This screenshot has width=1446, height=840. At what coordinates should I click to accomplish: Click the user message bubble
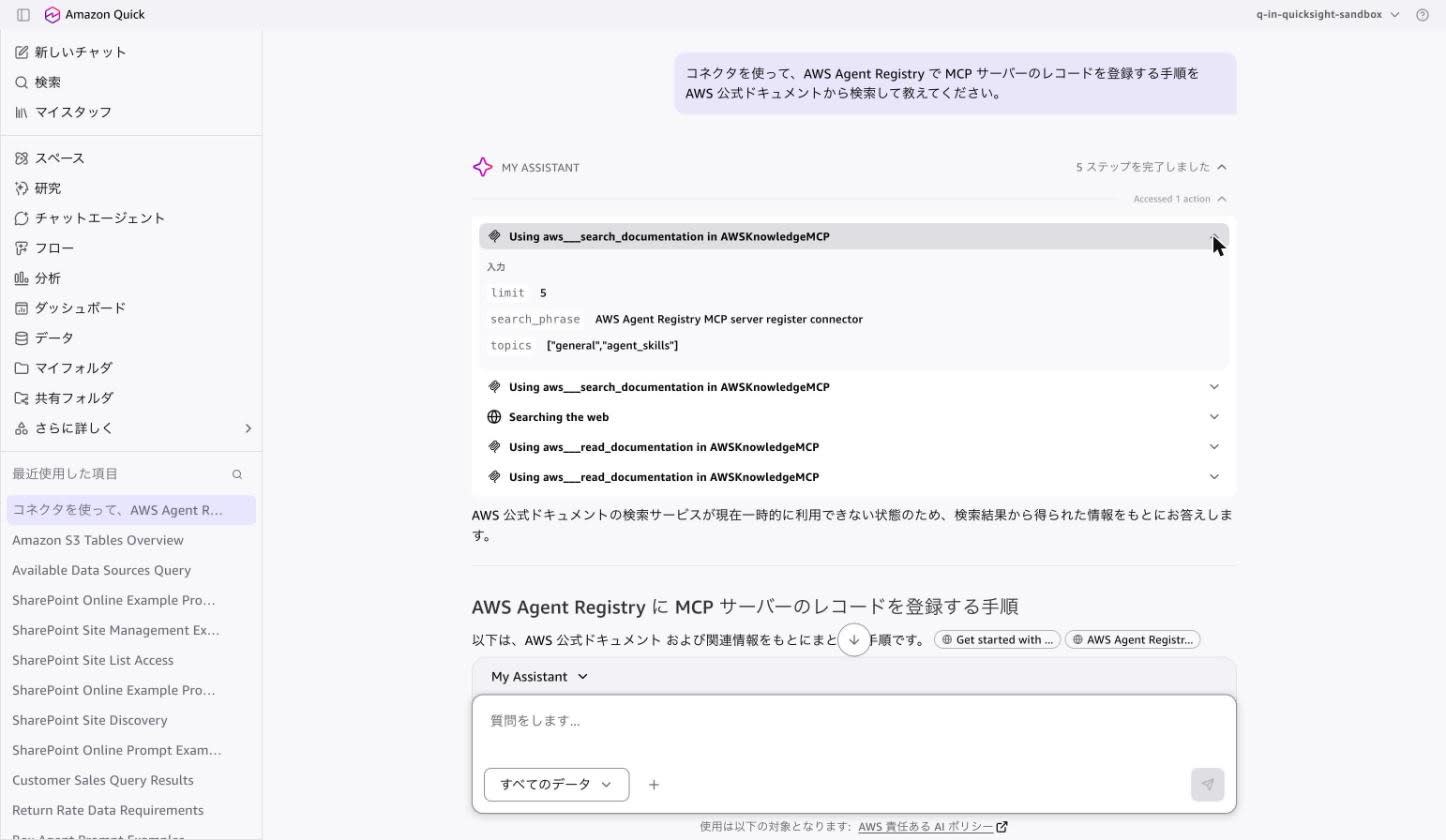[x=955, y=83]
